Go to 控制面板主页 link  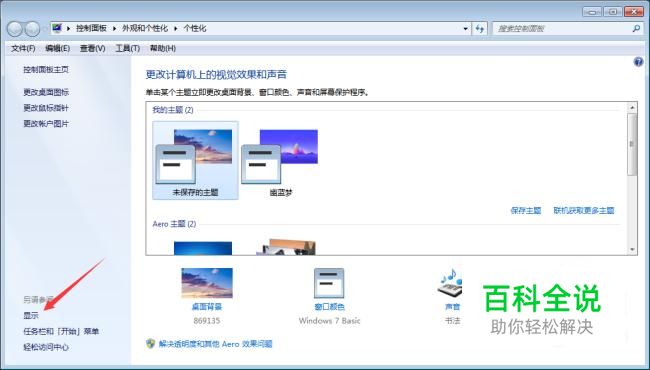coord(46,70)
